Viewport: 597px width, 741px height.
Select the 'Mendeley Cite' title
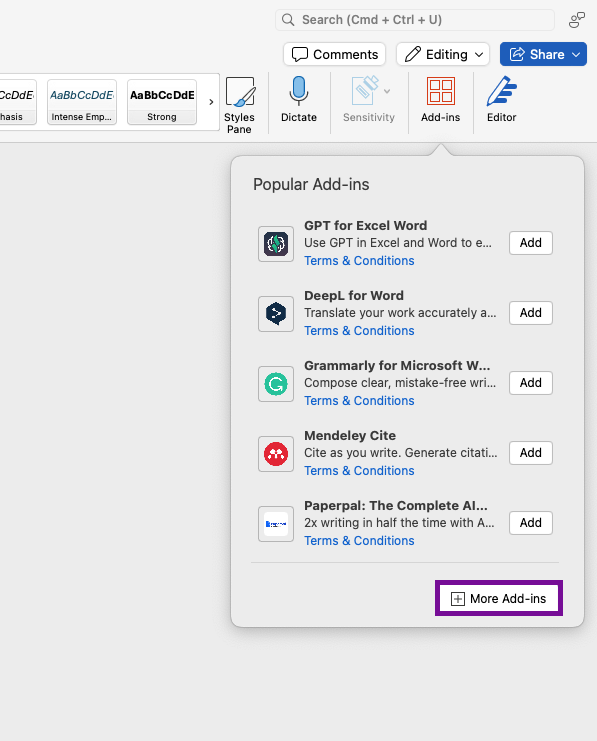(350, 435)
